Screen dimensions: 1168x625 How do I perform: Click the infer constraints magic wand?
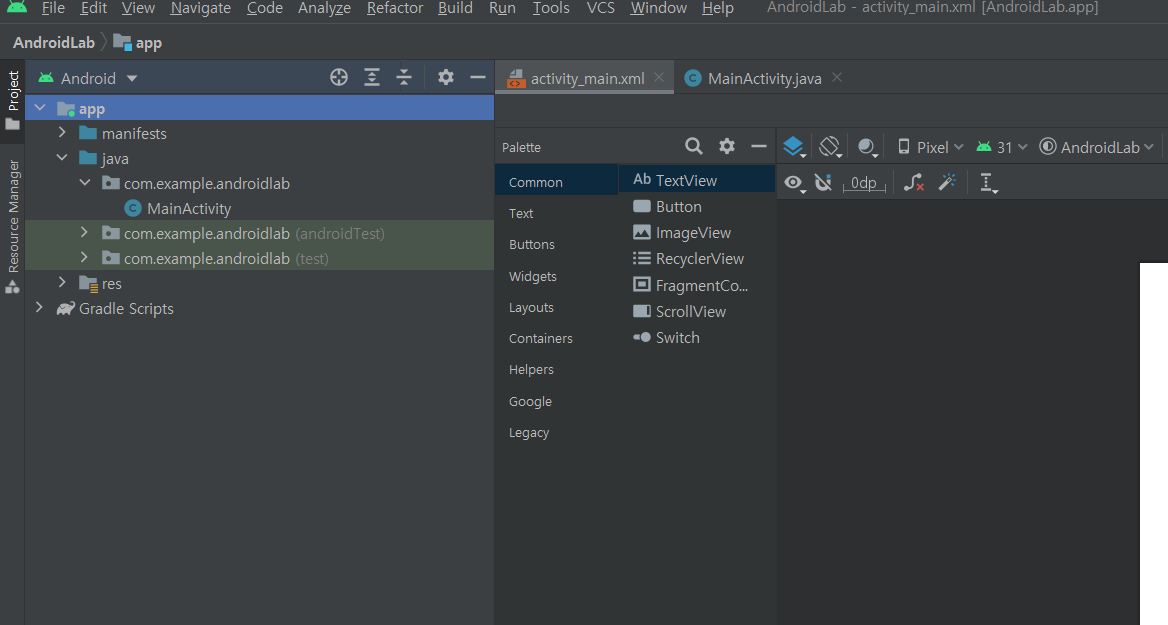(948, 183)
